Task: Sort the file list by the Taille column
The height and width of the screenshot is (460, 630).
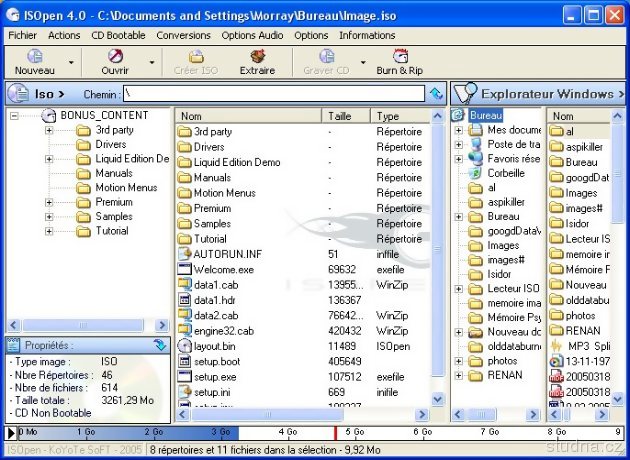Action: pos(346,116)
